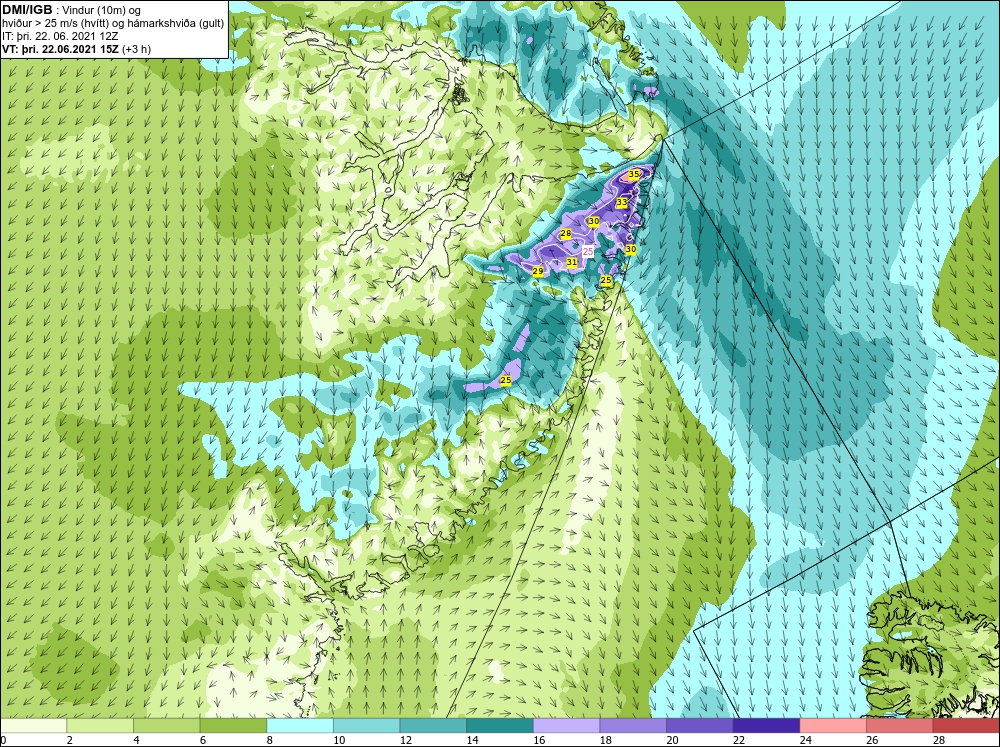
Task: Pick the 18–20 m/s purple swatch
Action: point(633,725)
